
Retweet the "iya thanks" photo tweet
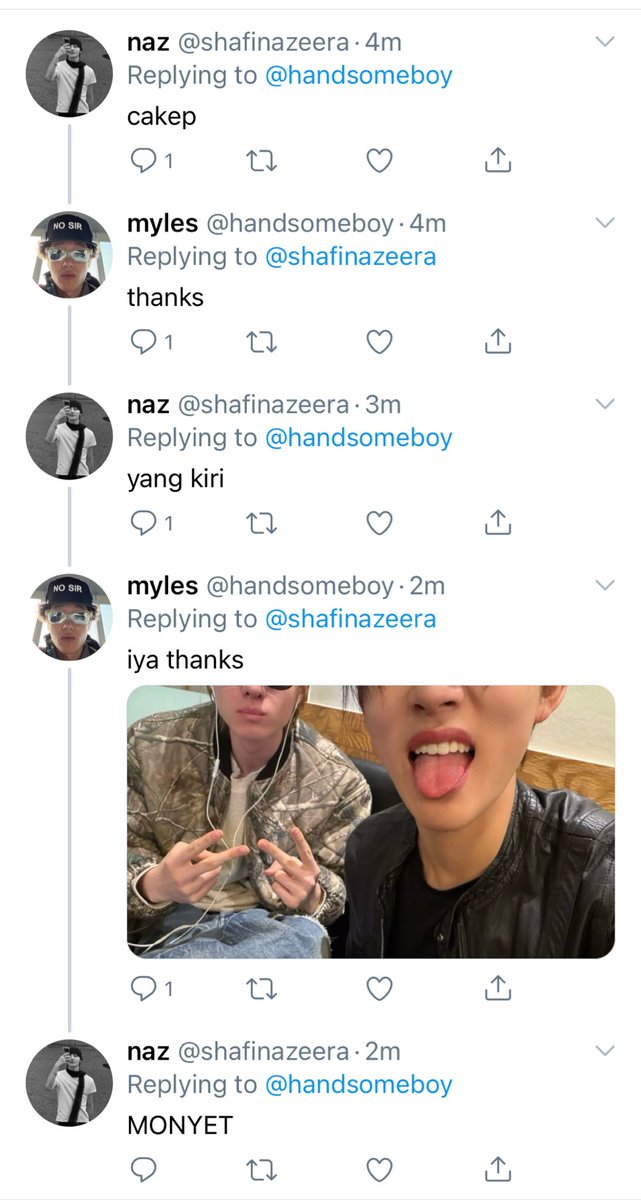(262, 989)
